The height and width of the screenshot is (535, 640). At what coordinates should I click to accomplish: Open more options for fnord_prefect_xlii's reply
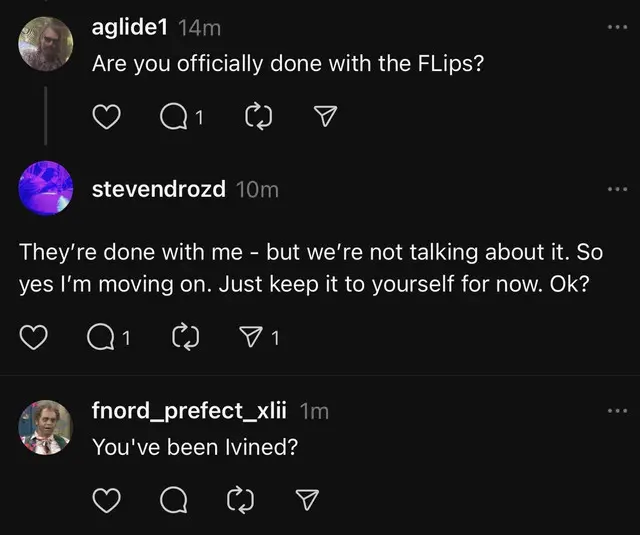pyautogui.click(x=619, y=410)
